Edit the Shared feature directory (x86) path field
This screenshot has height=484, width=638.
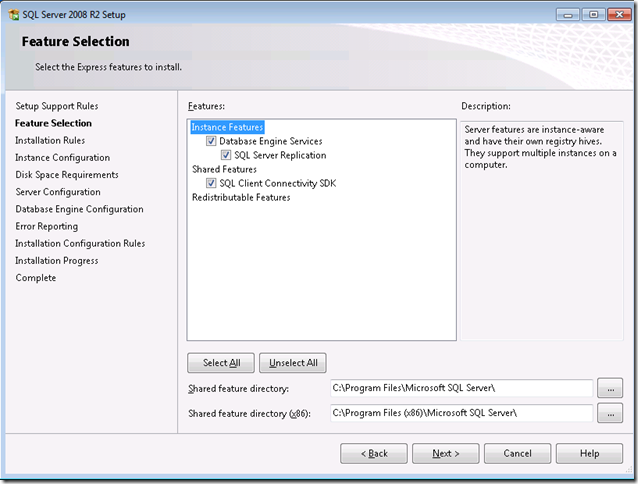click(461, 413)
